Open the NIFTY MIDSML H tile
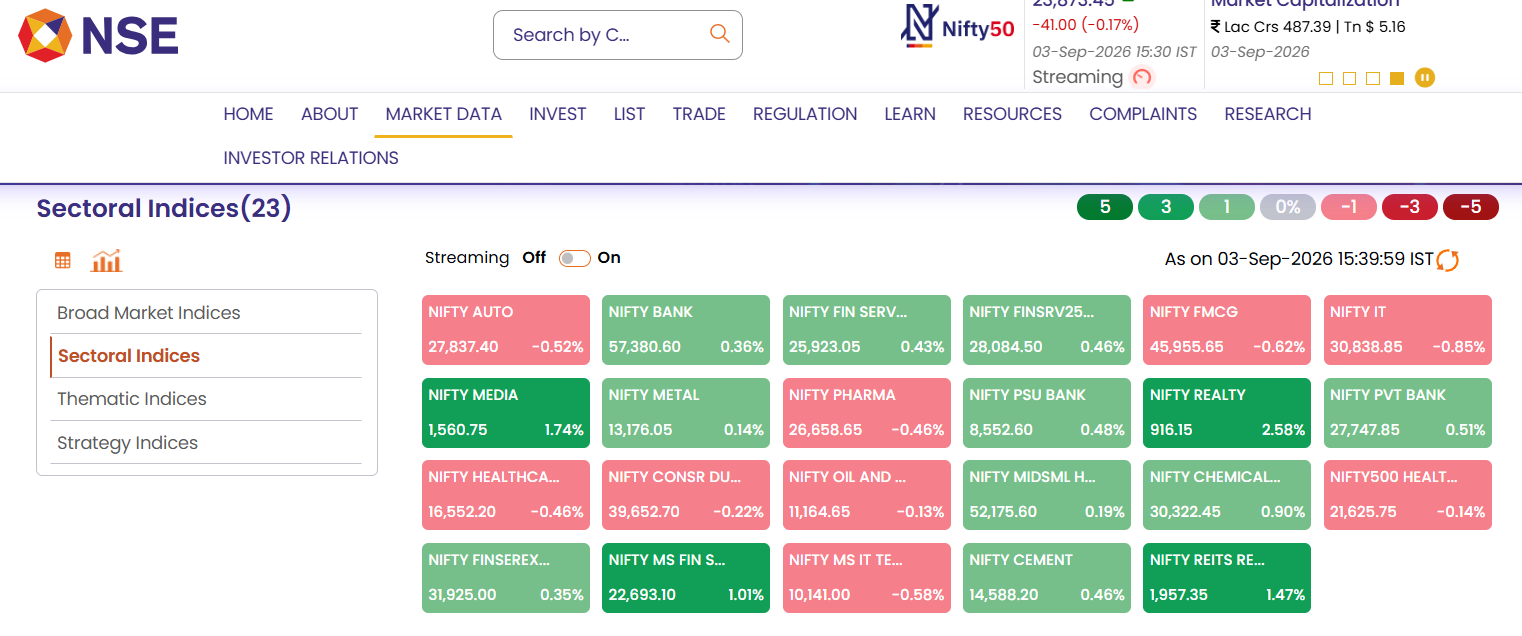1522x636 pixels. (x=1047, y=495)
